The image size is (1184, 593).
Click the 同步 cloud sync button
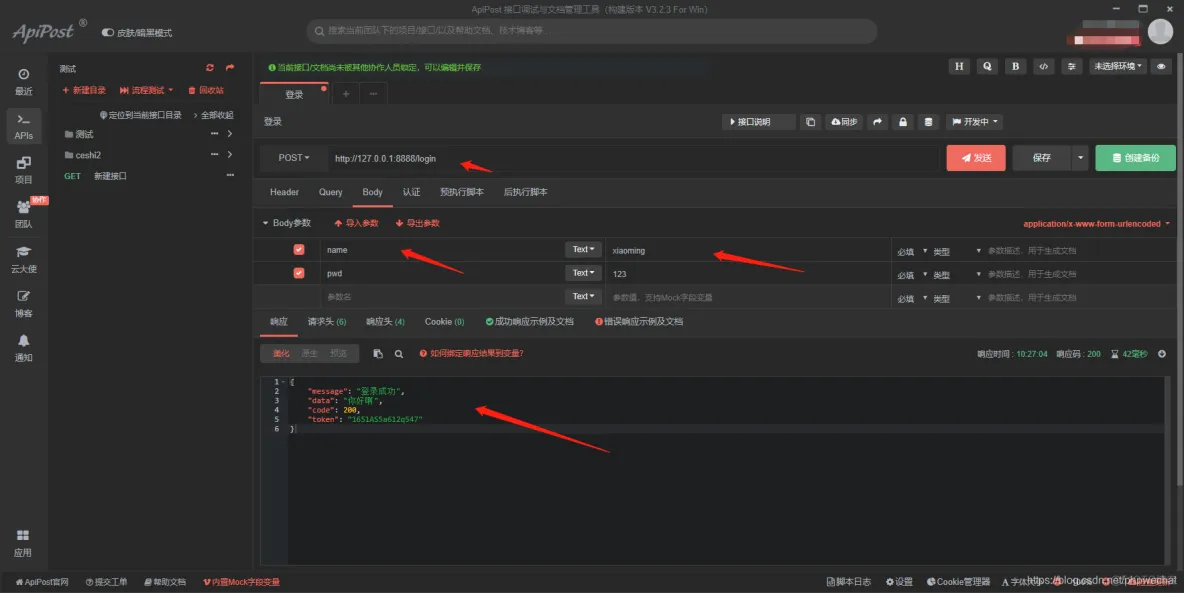click(844, 122)
